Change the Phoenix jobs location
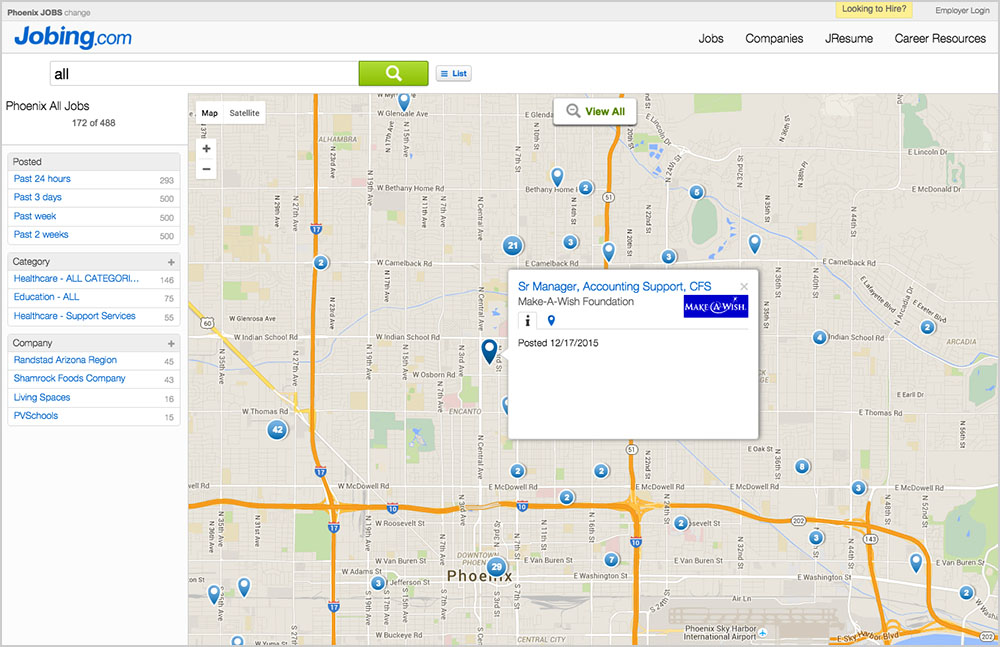 tap(77, 12)
